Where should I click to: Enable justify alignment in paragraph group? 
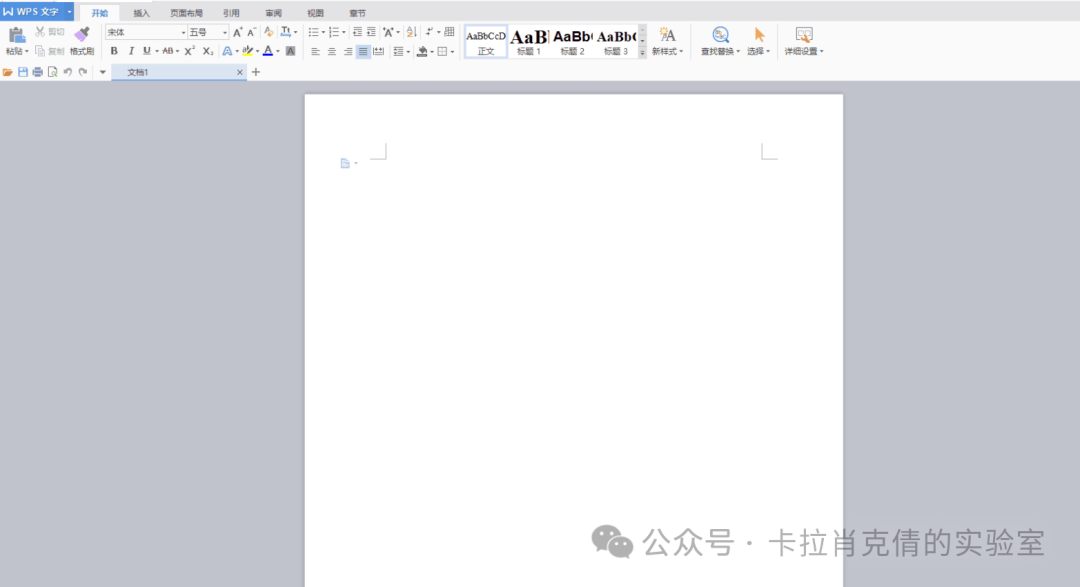coord(363,51)
